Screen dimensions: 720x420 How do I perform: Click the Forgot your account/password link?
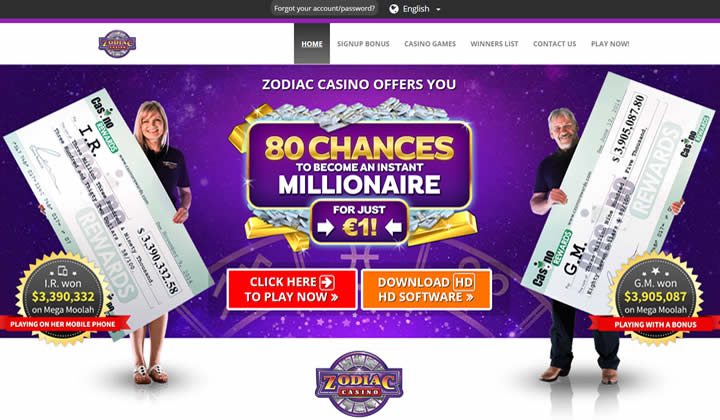[324, 8]
